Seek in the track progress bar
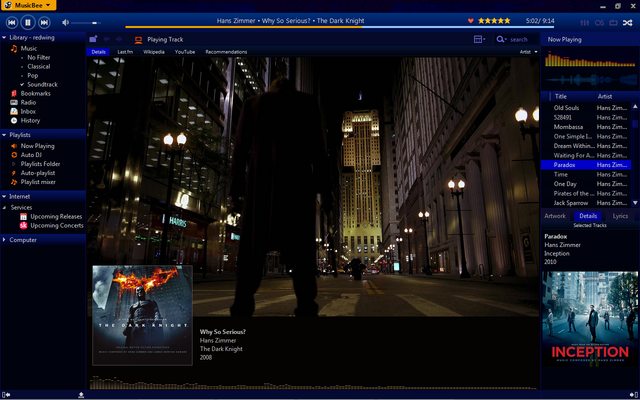The height and width of the screenshot is (400, 640). [340, 27]
